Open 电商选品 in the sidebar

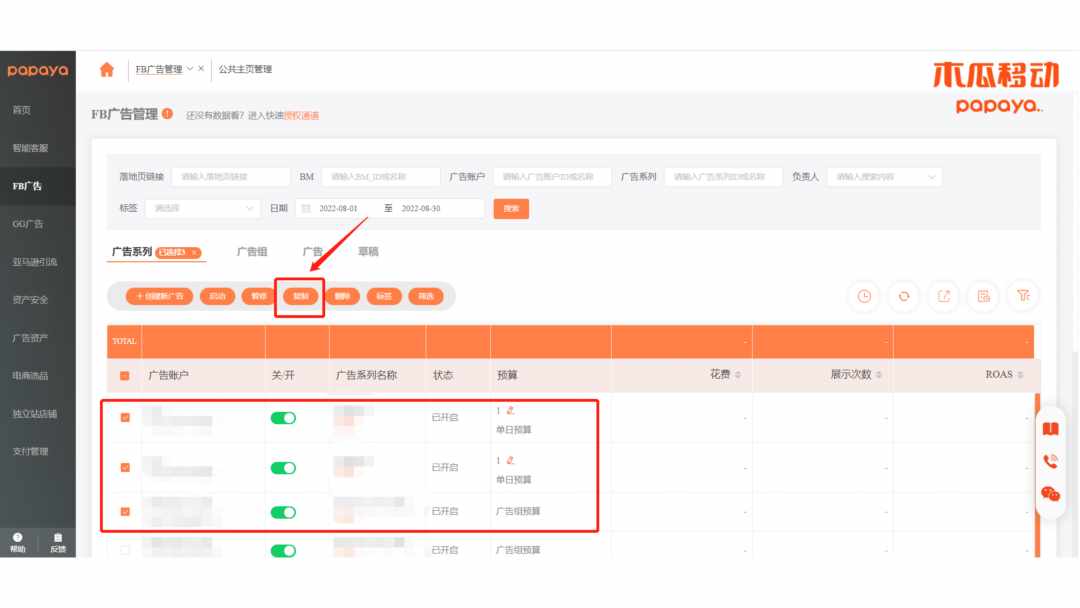(30, 376)
